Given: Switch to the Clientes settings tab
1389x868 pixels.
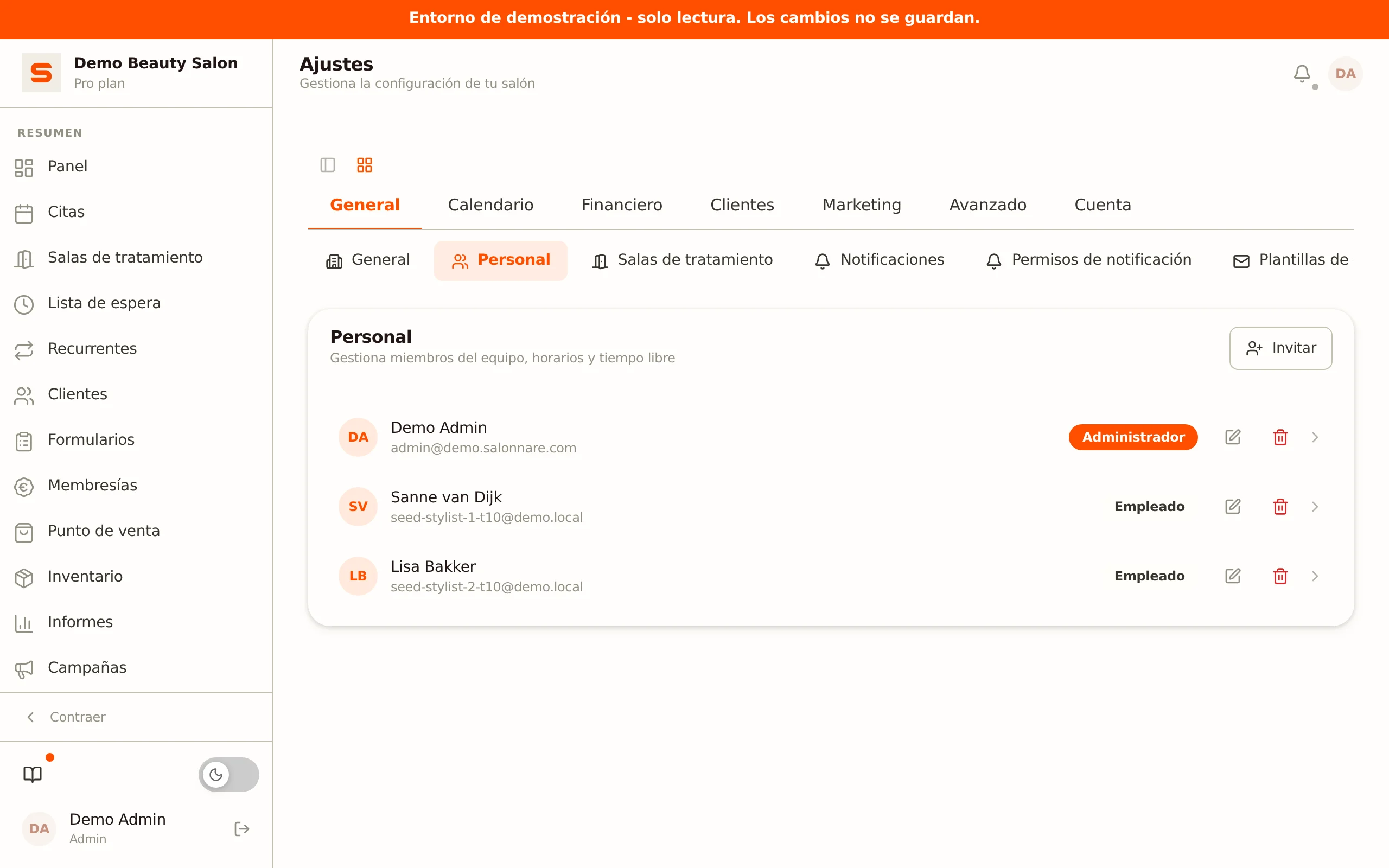Looking at the screenshot, I should (x=742, y=205).
